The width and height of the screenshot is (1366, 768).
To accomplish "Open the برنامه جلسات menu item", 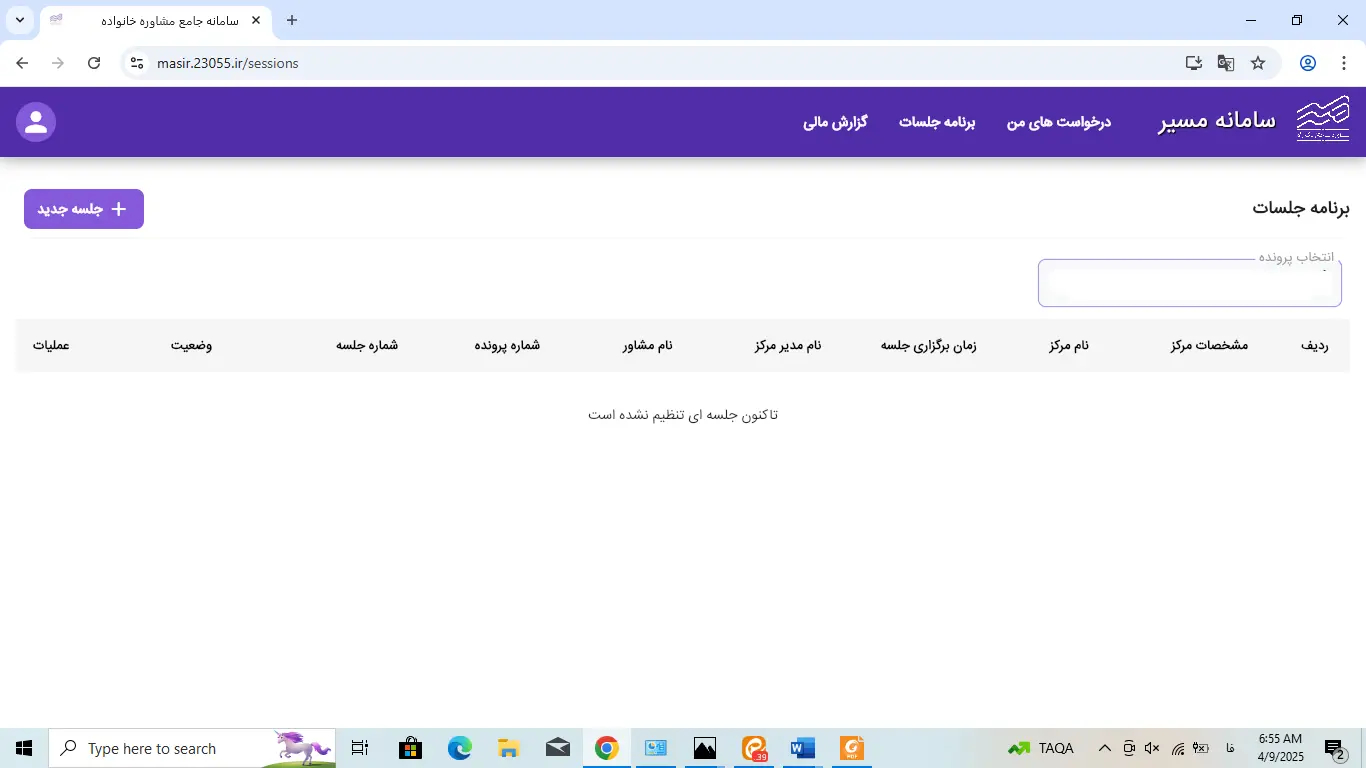I will [937, 122].
